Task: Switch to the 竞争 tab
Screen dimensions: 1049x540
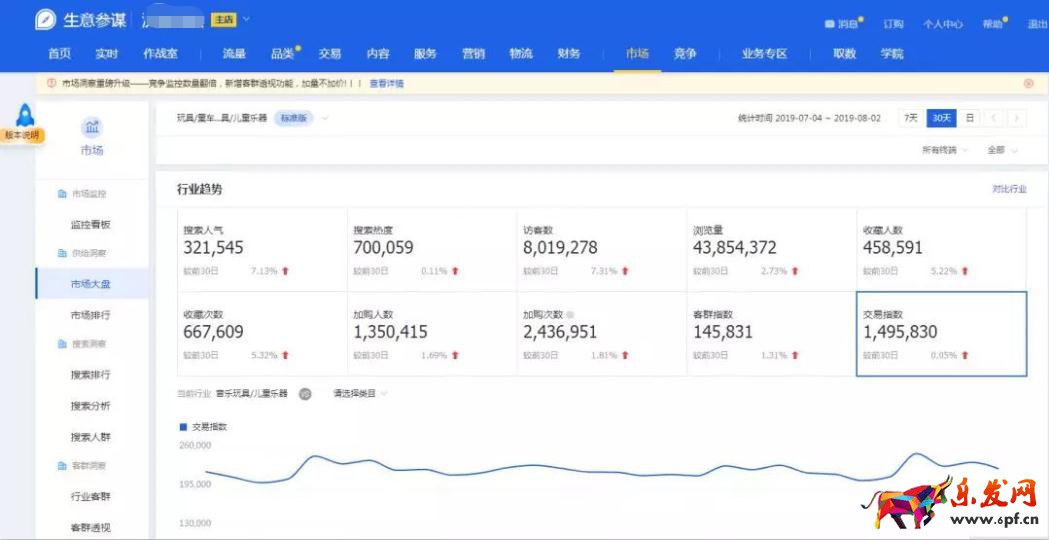Action: pyautogui.click(x=684, y=54)
